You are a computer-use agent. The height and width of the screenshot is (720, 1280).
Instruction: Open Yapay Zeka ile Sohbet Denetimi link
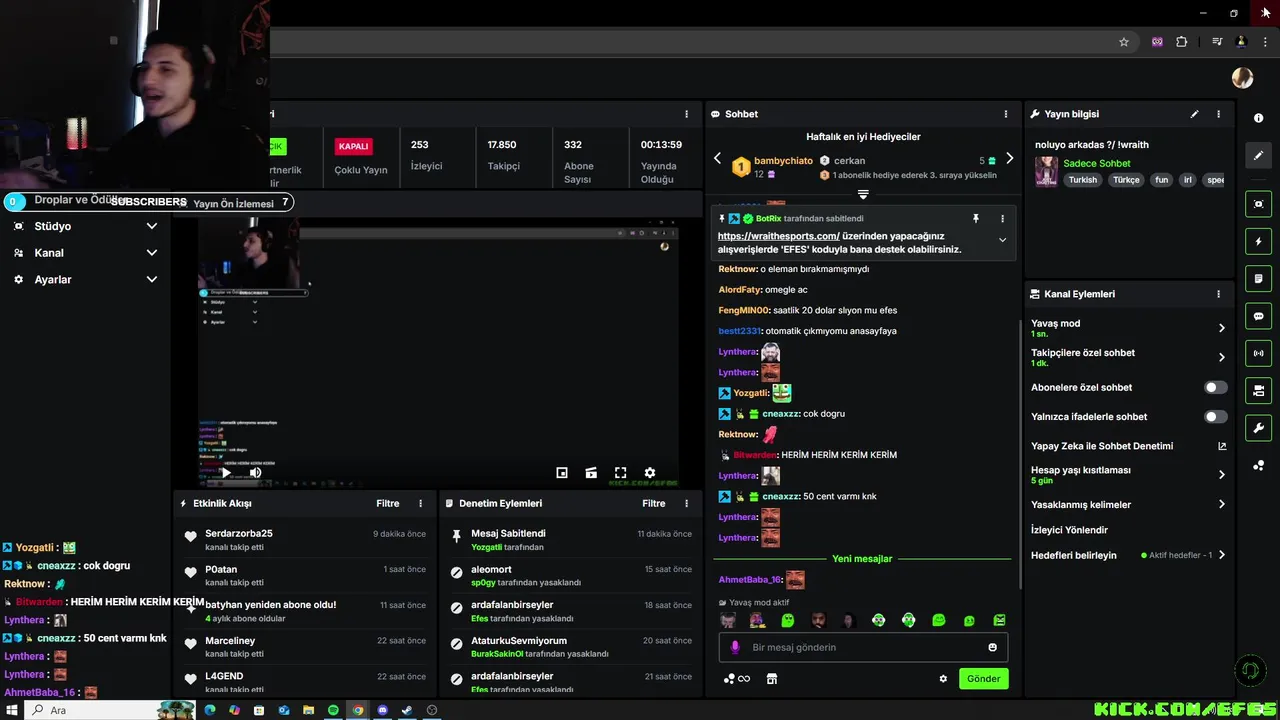[x=1221, y=446]
